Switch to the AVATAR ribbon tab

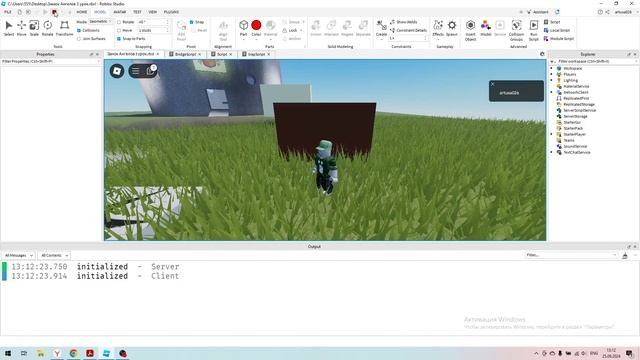pos(120,12)
